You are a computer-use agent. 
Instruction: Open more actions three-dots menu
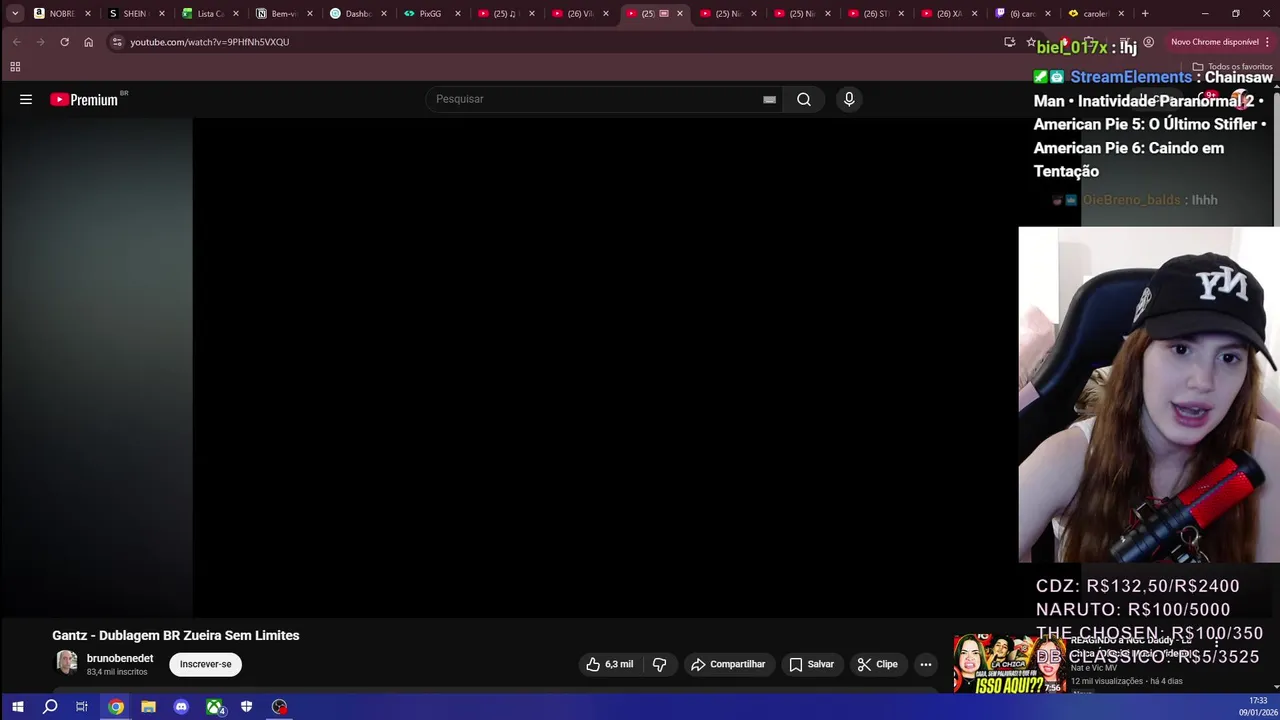[x=926, y=664]
